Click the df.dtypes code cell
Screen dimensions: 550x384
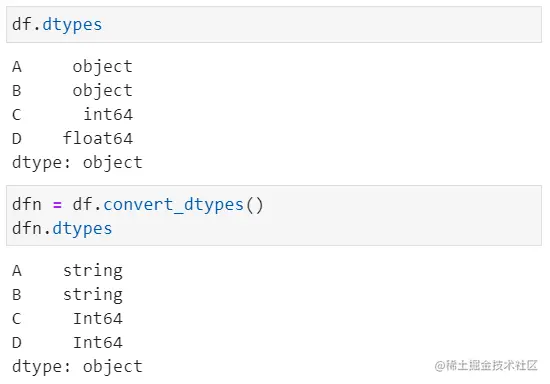[274, 25]
